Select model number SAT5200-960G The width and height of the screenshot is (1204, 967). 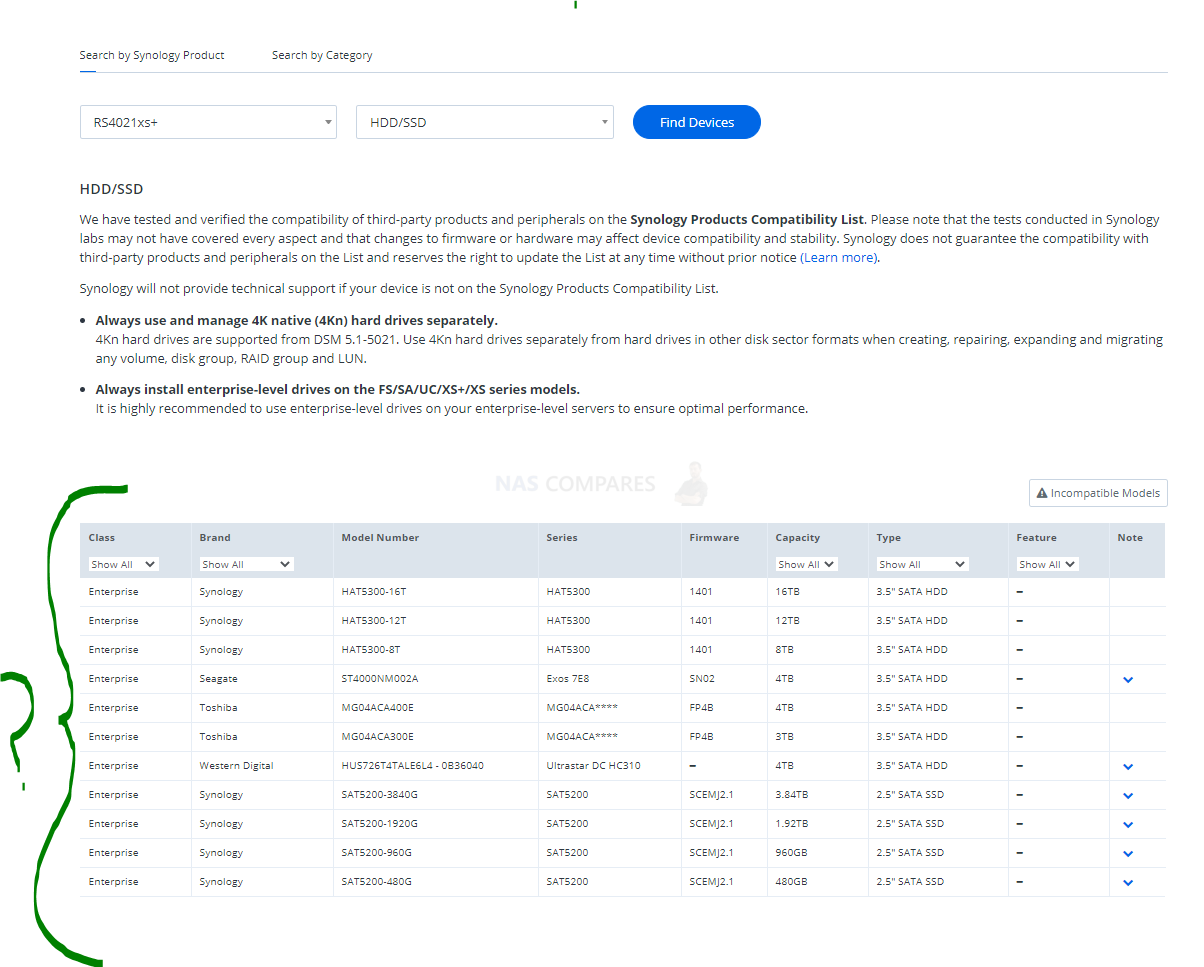click(377, 853)
